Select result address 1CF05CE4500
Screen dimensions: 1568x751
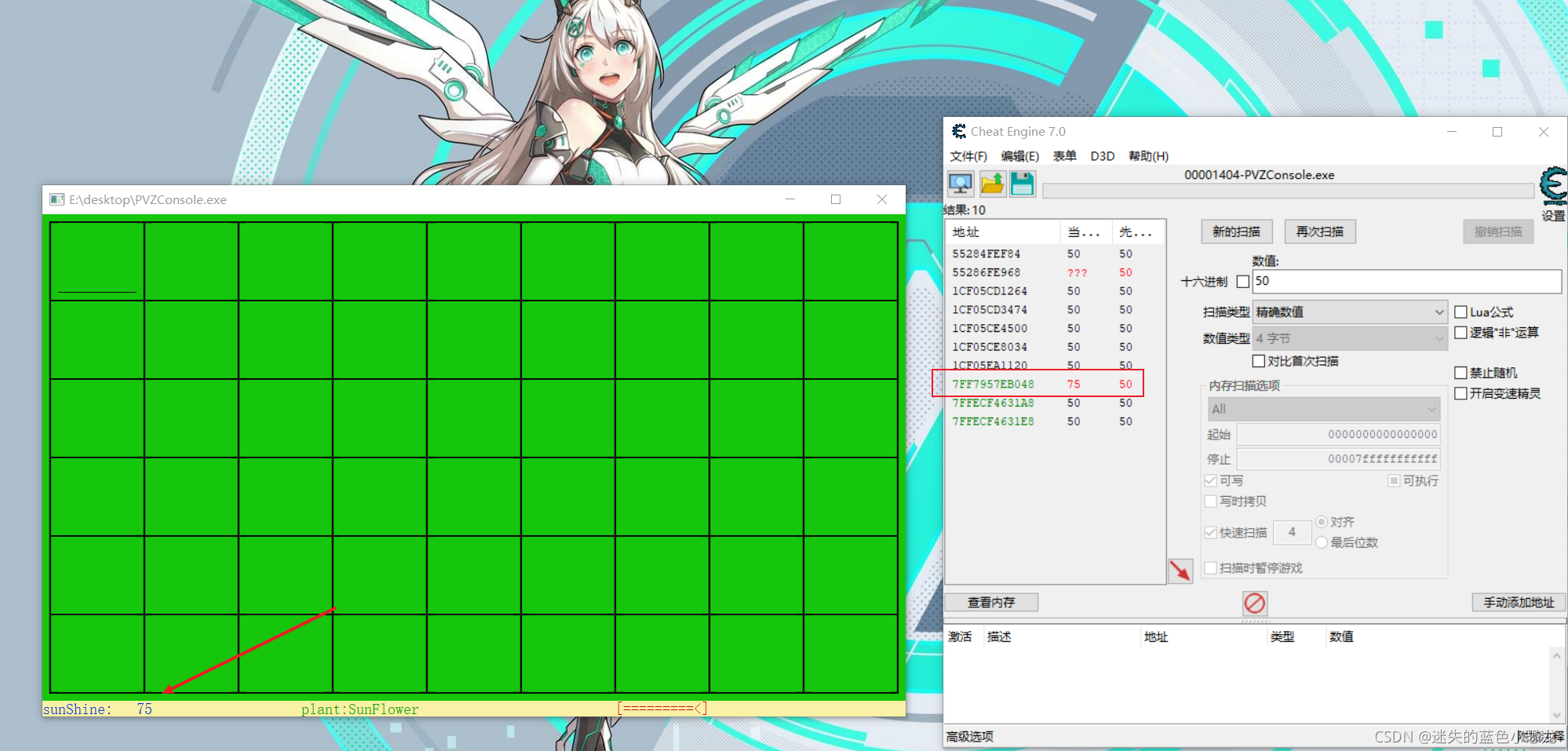[990, 328]
